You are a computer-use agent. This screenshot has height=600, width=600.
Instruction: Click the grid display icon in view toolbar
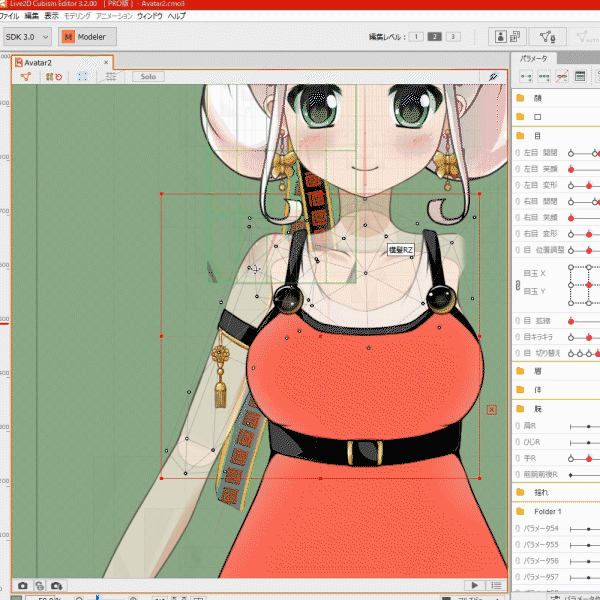coord(111,77)
